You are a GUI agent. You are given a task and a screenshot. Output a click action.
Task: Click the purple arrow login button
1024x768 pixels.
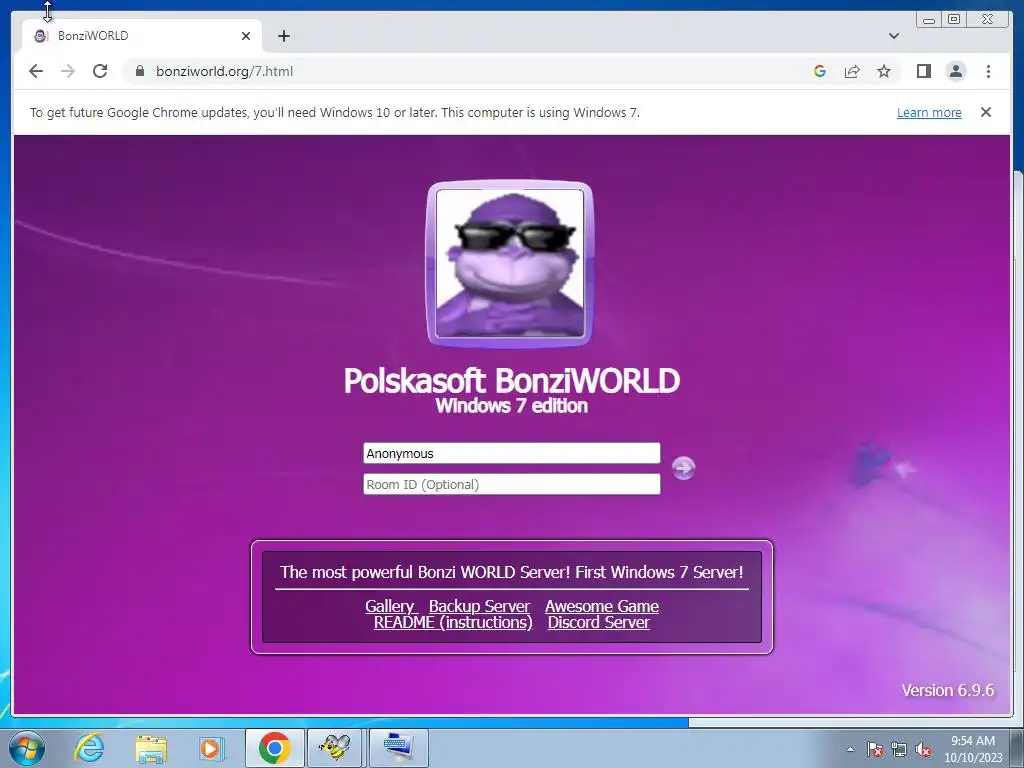pos(683,468)
